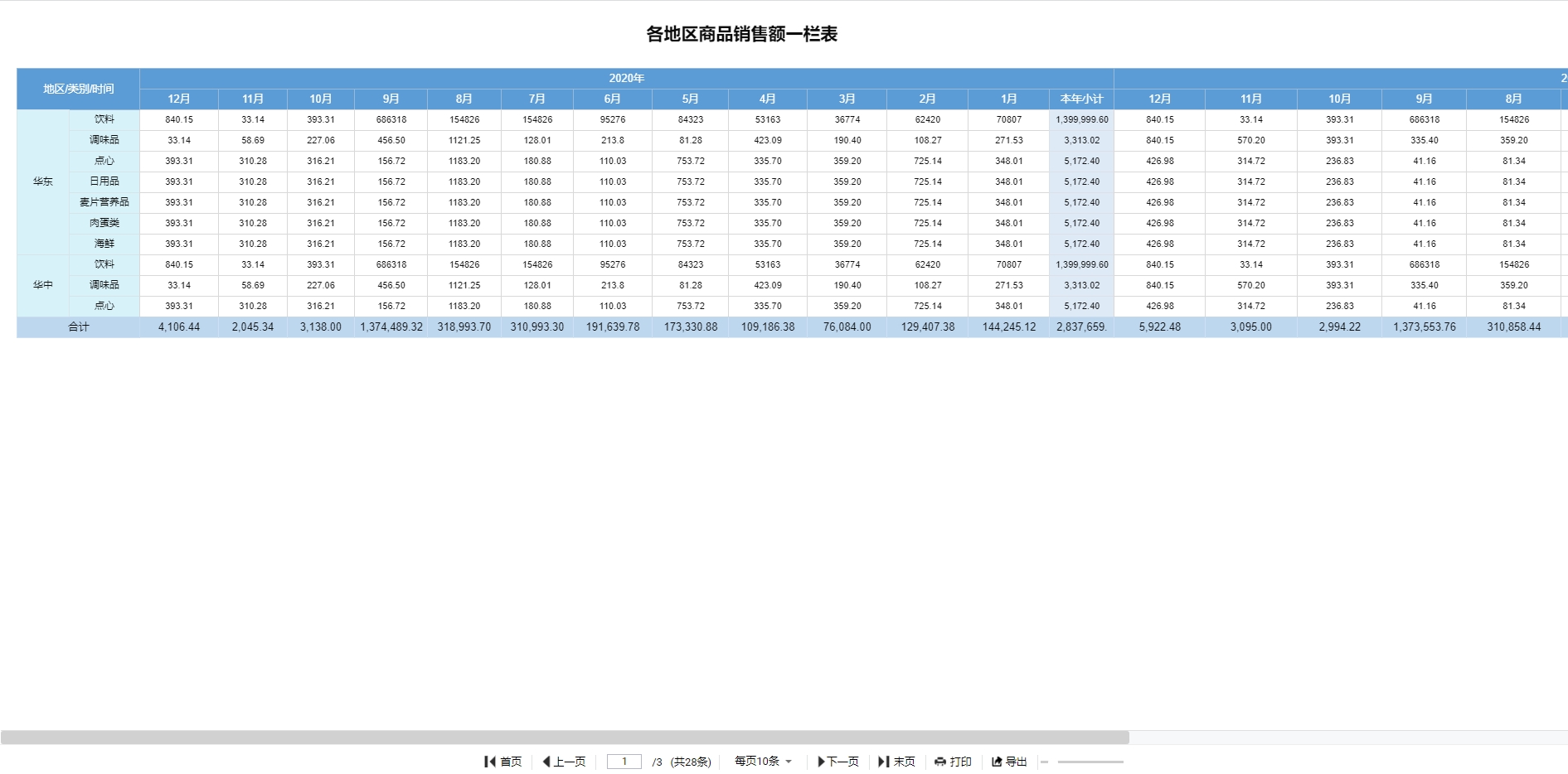Click the zoom slider track in toolbar
Screen dimensions: 1568x774
[1090, 762]
